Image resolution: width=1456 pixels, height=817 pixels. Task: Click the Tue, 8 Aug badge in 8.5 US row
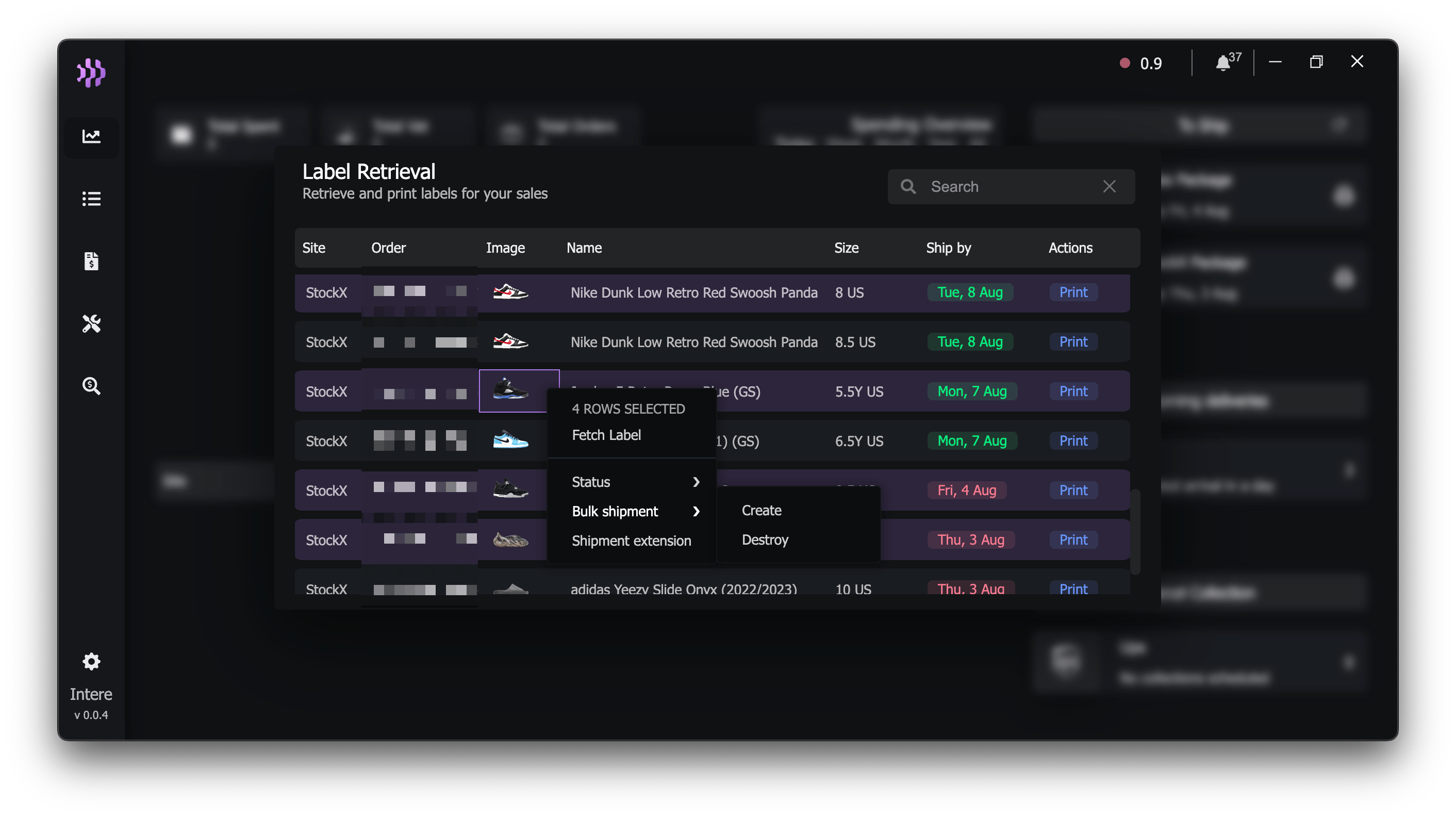[970, 341]
